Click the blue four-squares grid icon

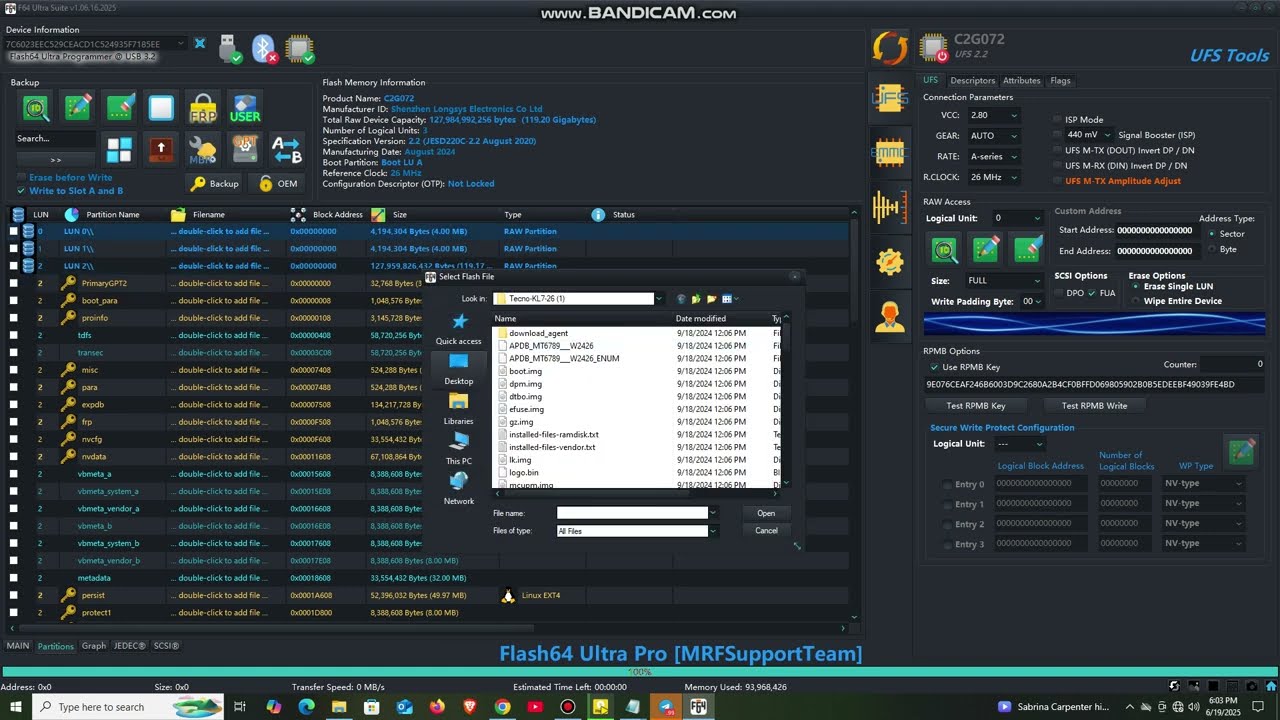[119, 150]
